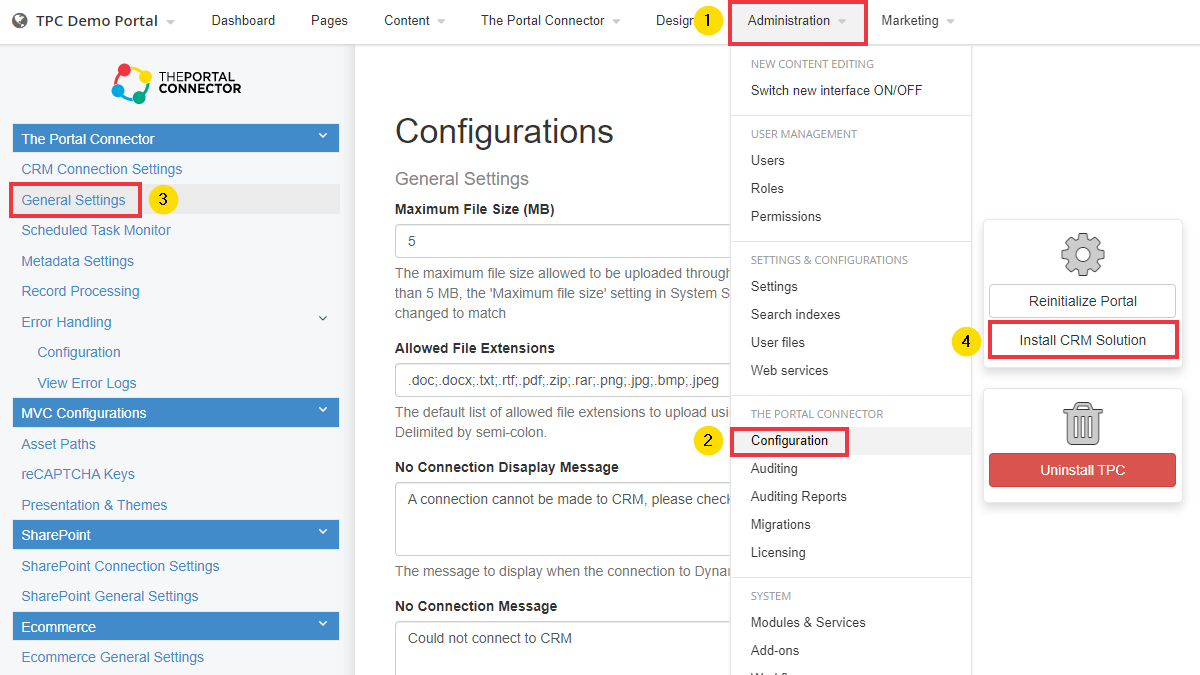Go to the Dashboard tab

tap(243, 21)
